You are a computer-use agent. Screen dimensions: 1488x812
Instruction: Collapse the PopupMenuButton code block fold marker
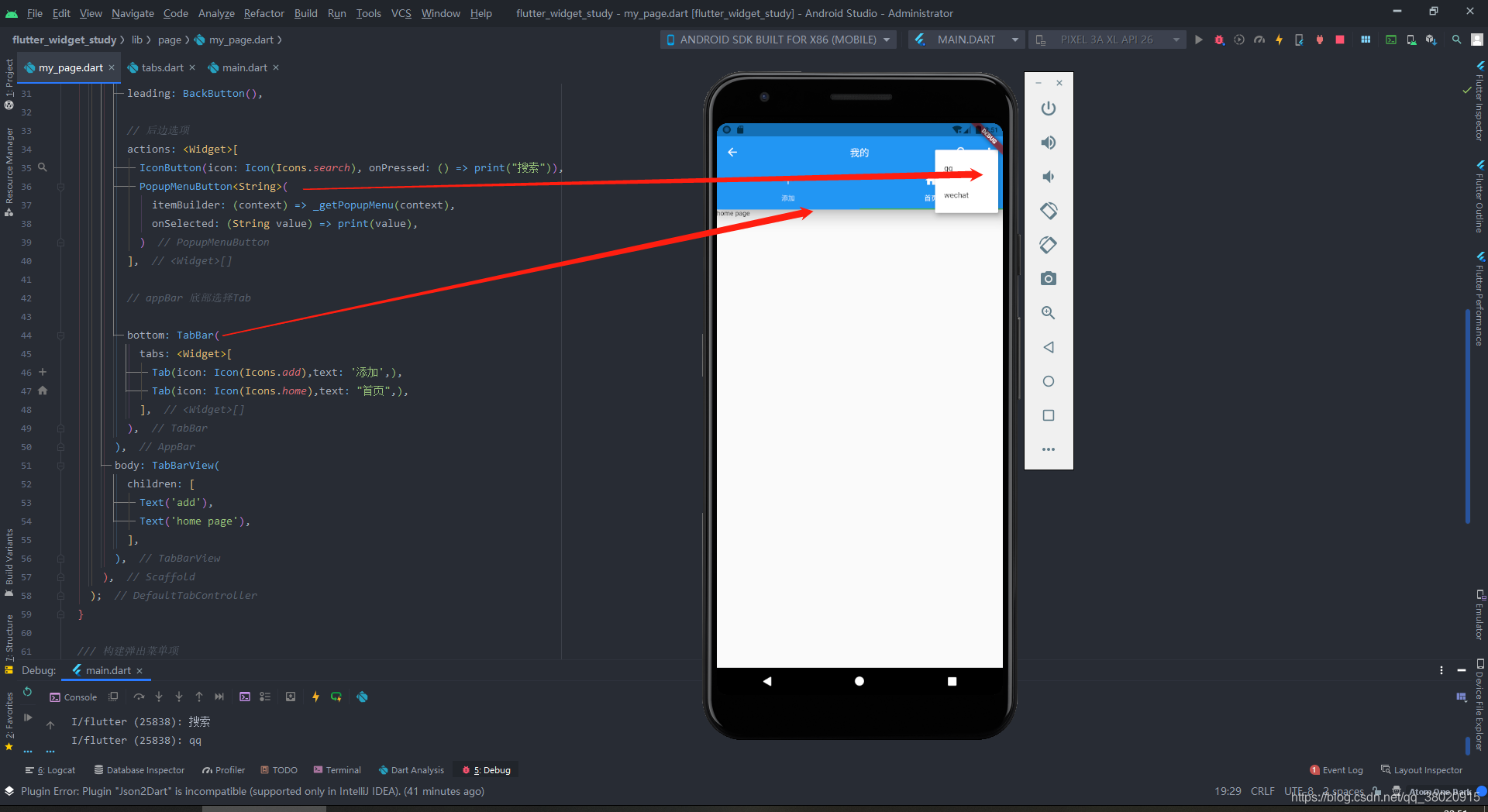pos(60,187)
